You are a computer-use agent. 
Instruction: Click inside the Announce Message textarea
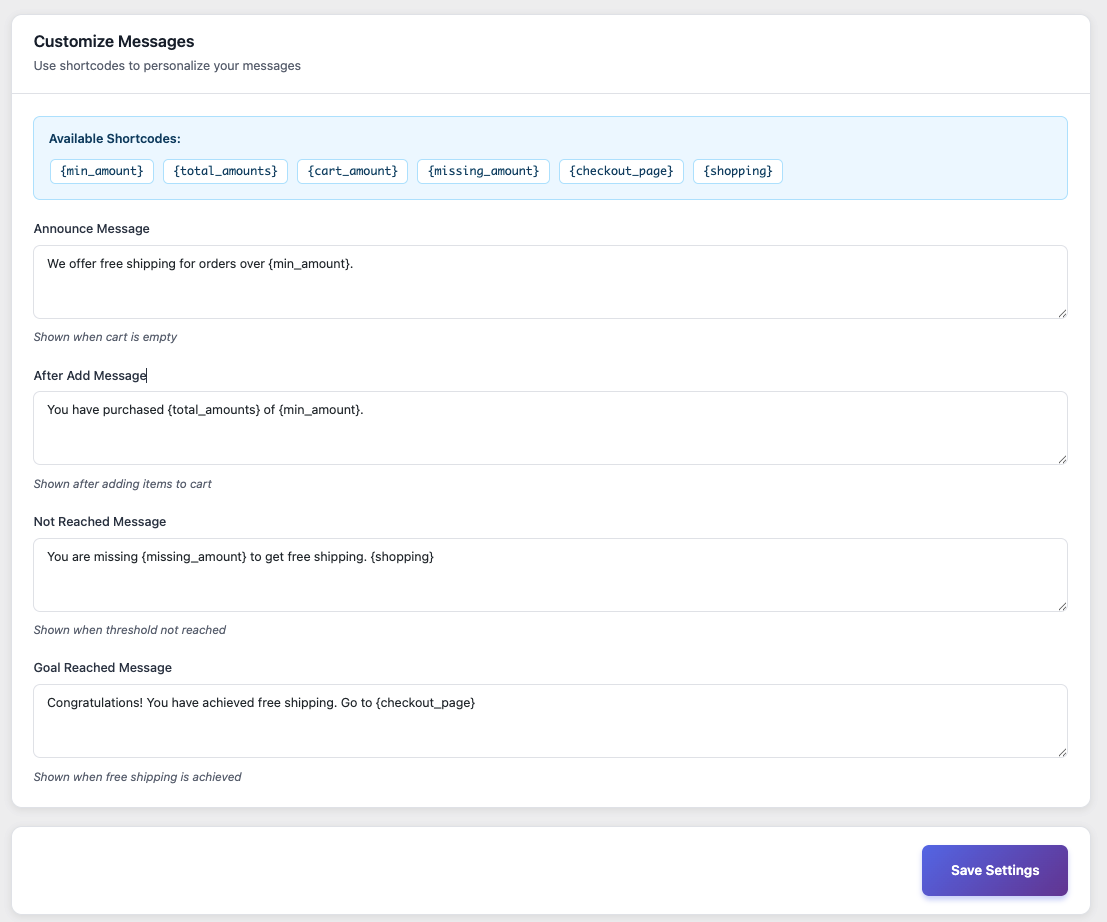[550, 282]
